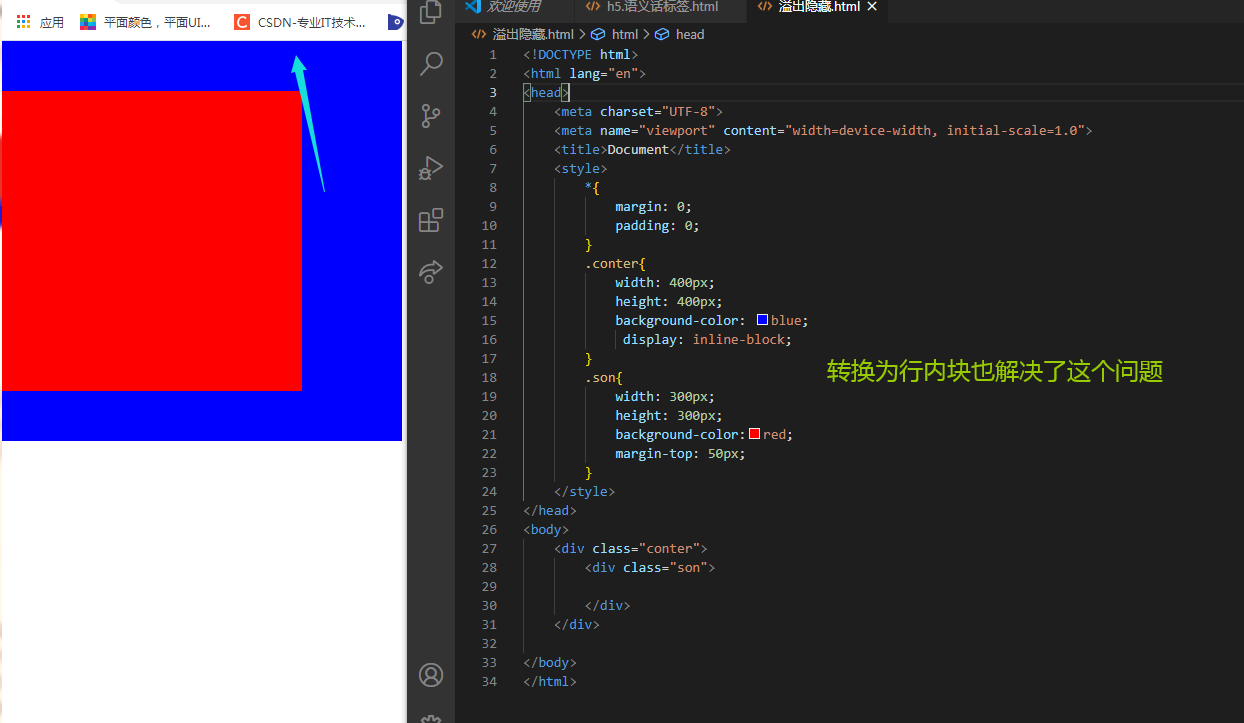Open the Run and Debug view

point(431,167)
